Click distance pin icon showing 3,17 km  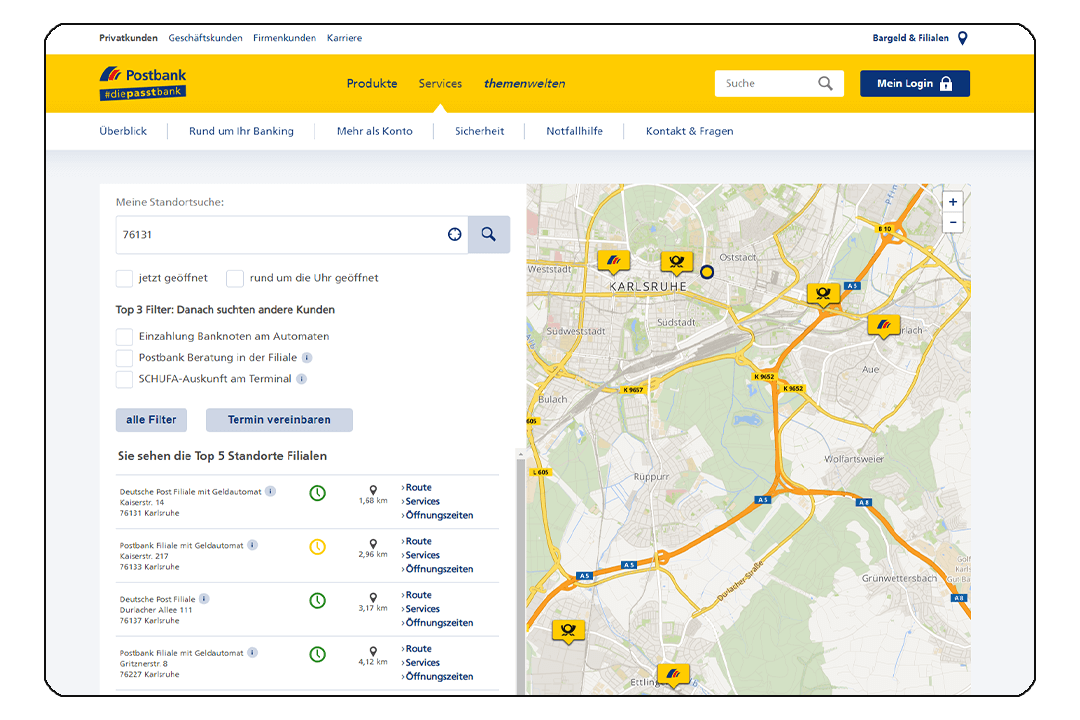(x=373, y=597)
